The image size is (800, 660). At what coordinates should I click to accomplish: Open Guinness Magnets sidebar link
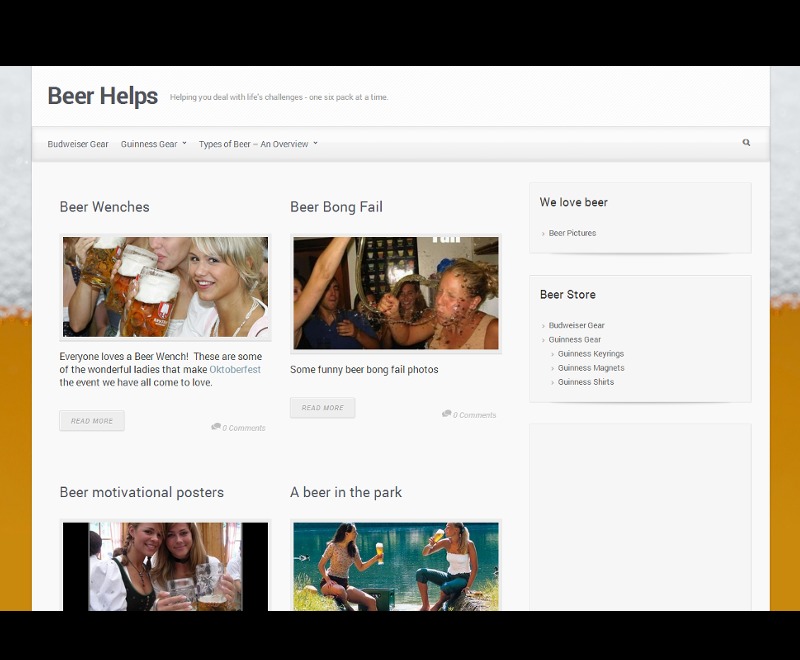[591, 368]
